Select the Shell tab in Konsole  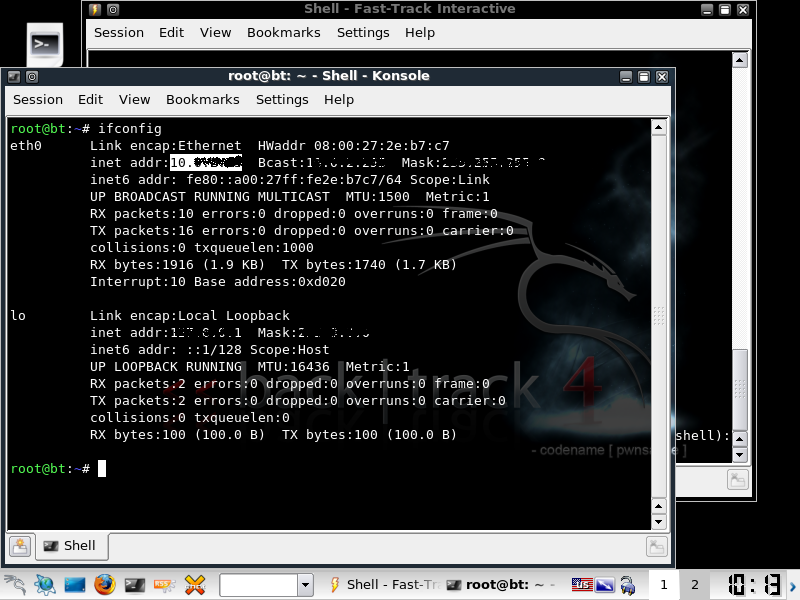click(71, 546)
